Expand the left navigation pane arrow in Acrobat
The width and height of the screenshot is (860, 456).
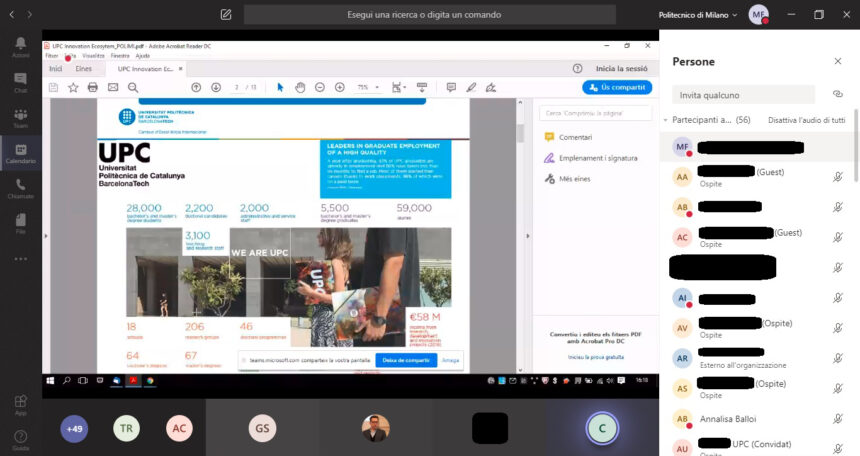pyautogui.click(x=46, y=236)
